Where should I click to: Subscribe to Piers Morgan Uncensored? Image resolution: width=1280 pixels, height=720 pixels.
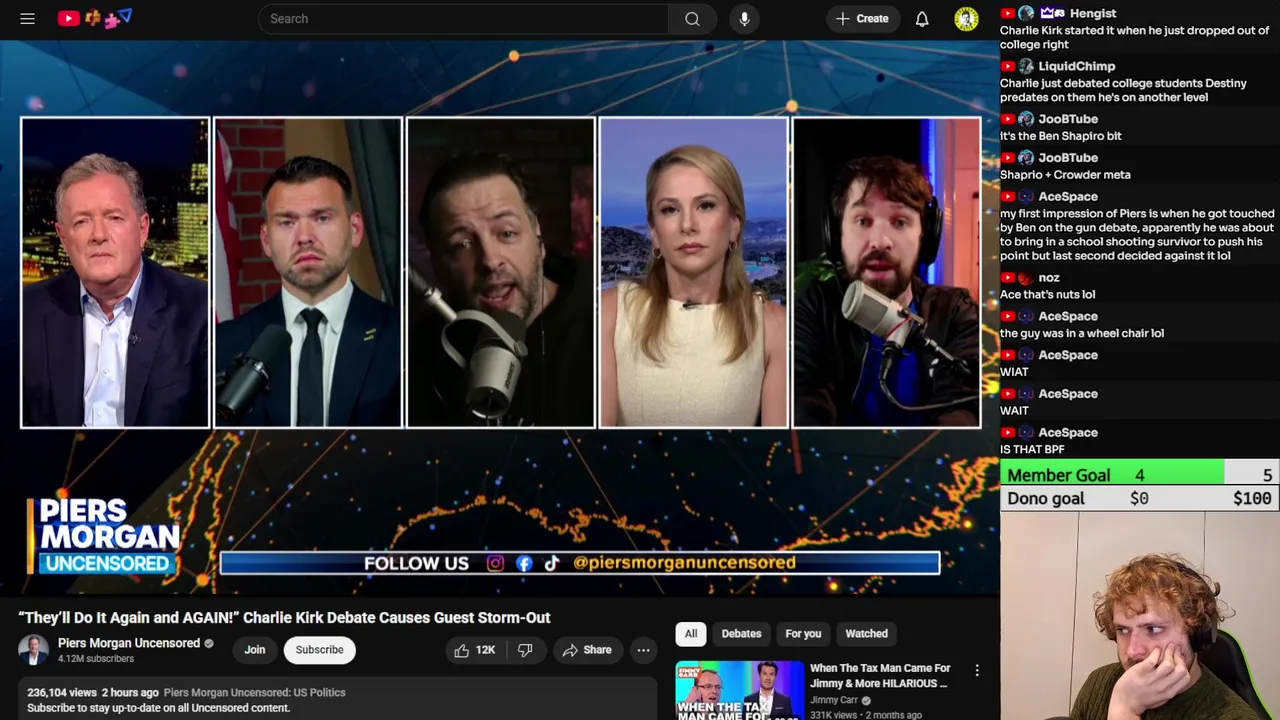(319, 650)
